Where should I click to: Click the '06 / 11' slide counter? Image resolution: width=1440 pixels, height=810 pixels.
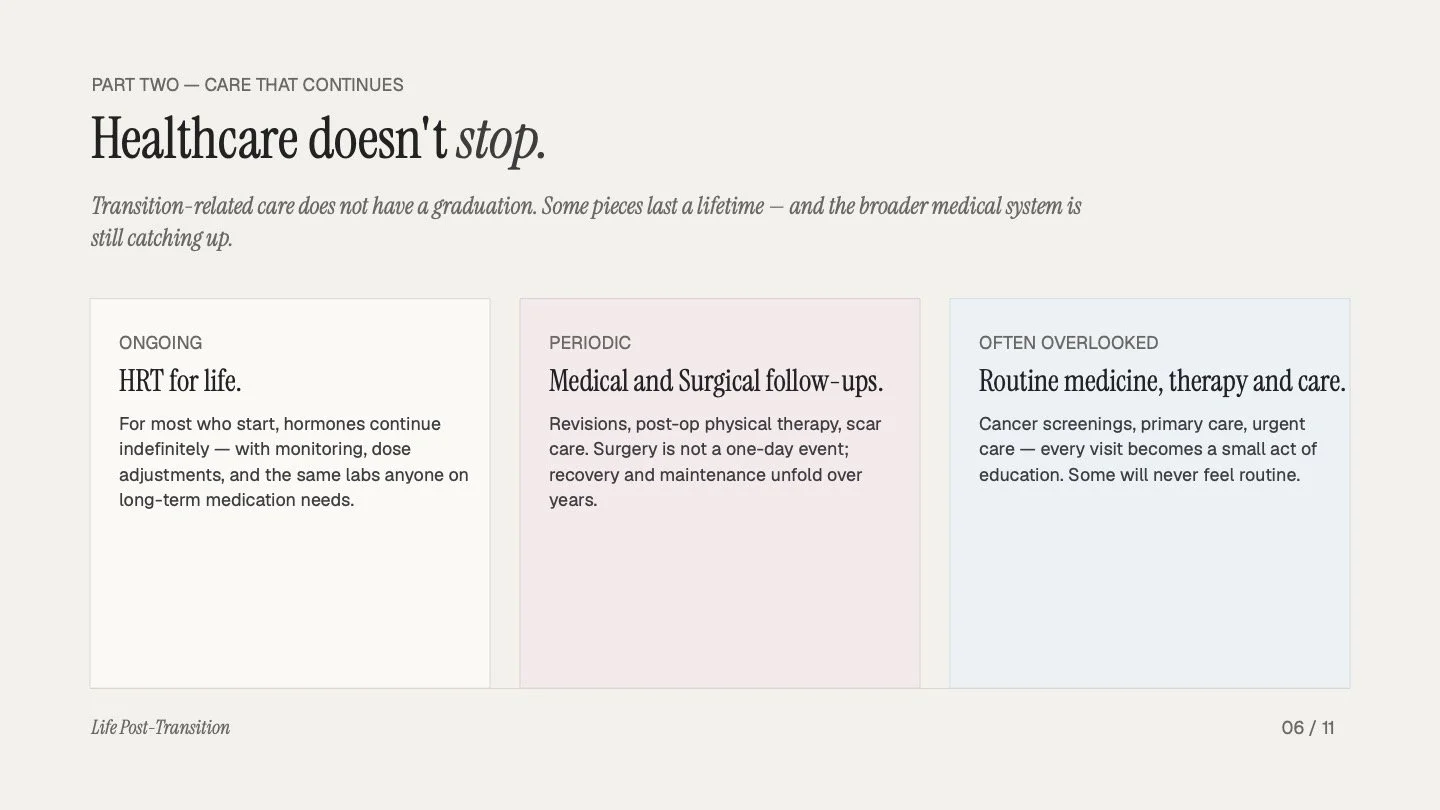coord(1308,728)
